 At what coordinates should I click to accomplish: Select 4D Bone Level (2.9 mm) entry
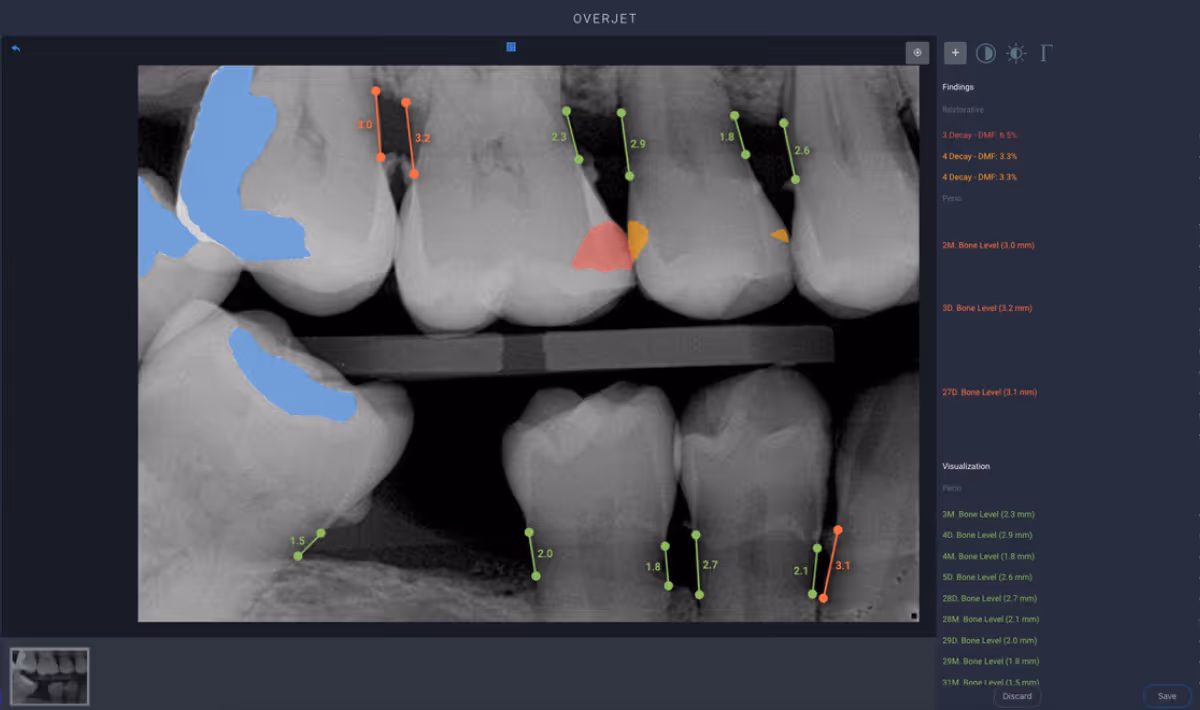[x=988, y=535]
